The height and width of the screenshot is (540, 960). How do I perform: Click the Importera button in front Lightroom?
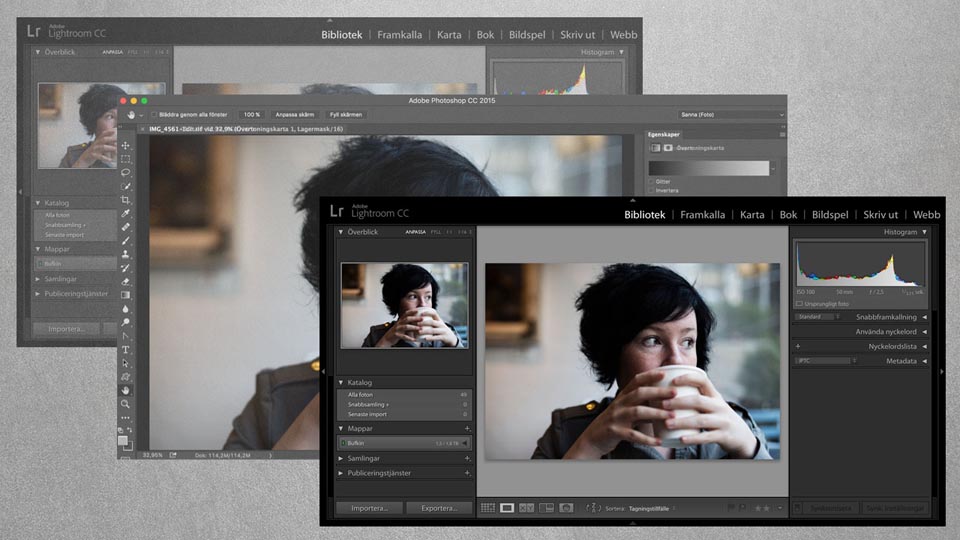369,508
